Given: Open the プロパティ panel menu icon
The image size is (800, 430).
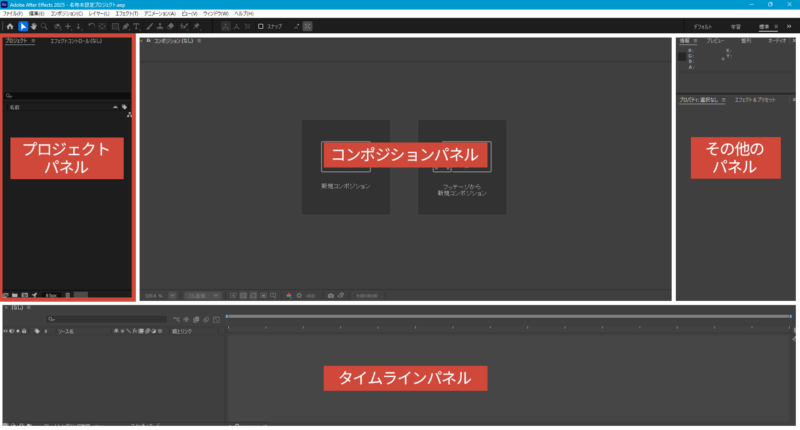Looking at the screenshot, I should (x=723, y=100).
